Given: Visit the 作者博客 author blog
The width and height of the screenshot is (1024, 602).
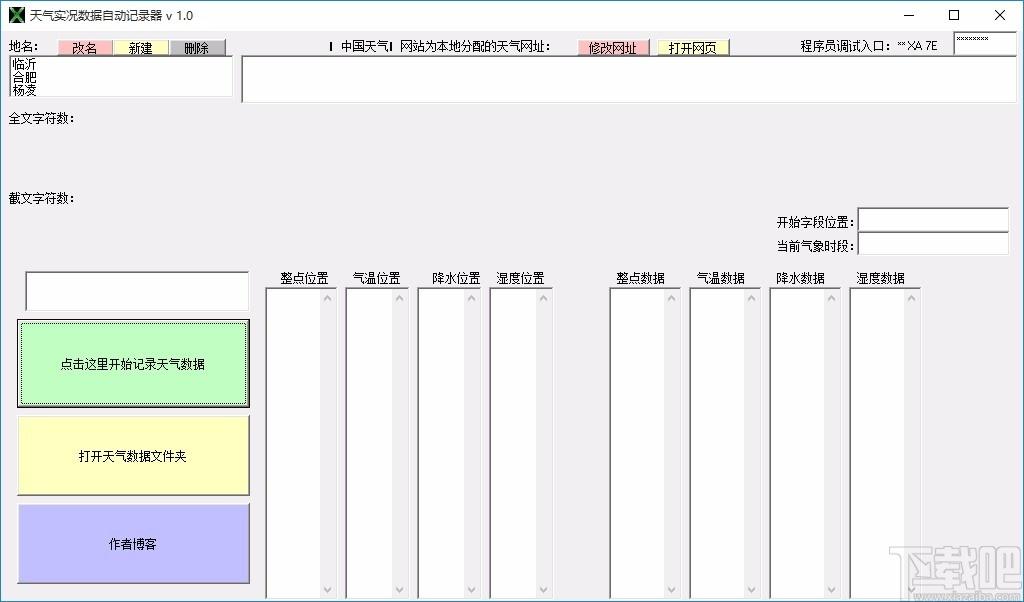Looking at the screenshot, I should [133, 544].
